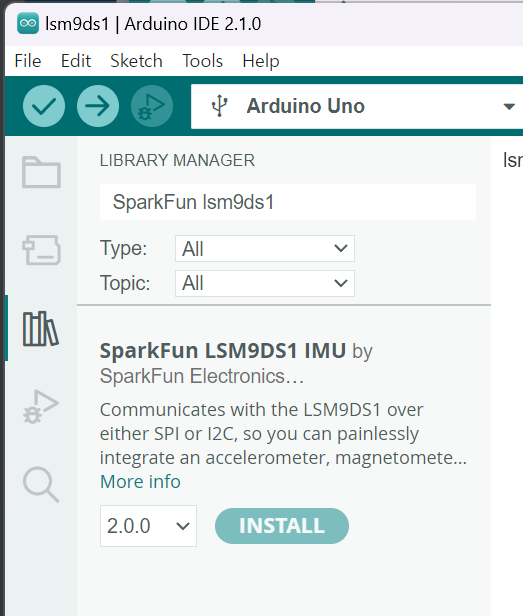Open the File menu
This screenshot has height=616, width=523.
click(28, 61)
